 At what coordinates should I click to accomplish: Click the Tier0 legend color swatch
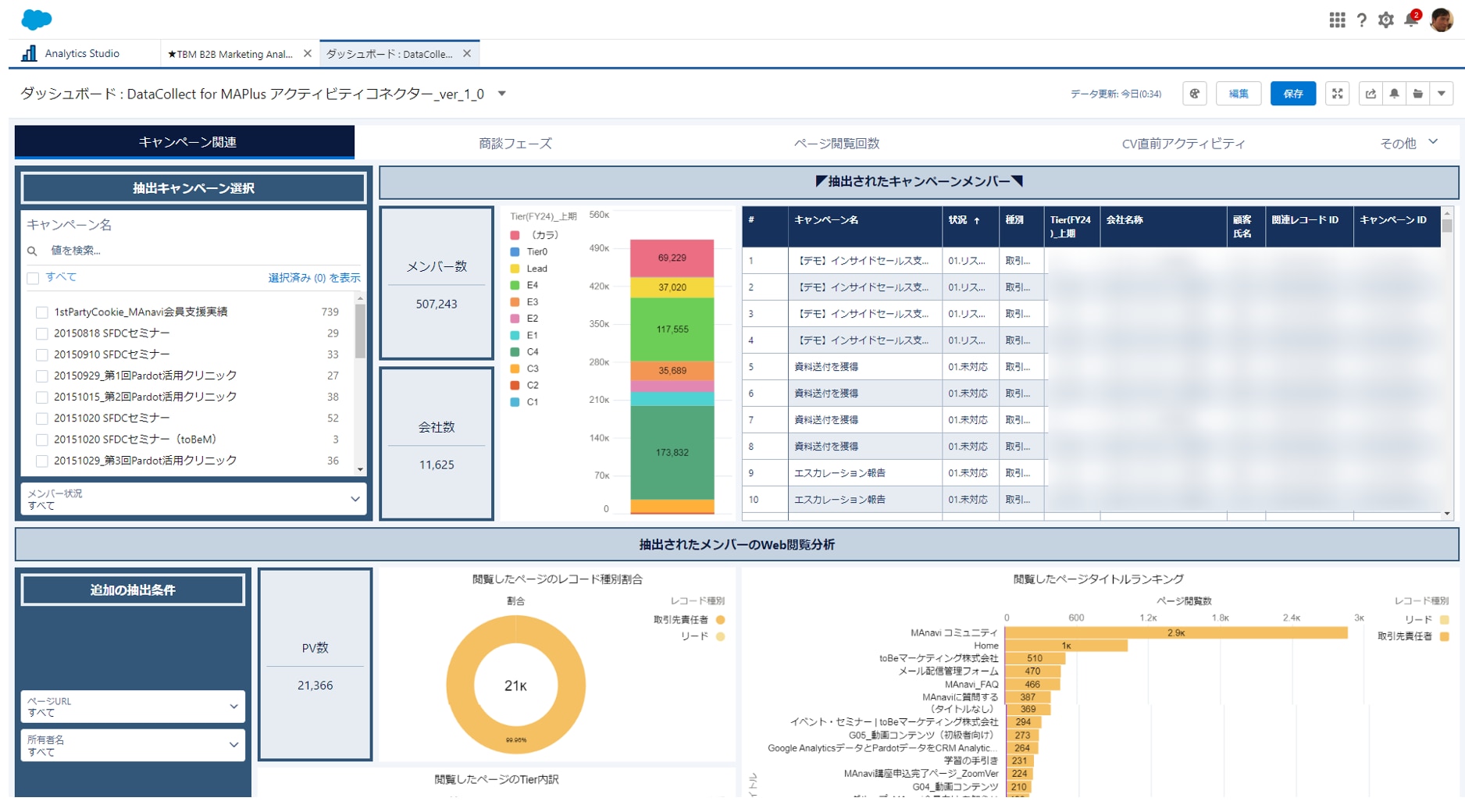(515, 252)
